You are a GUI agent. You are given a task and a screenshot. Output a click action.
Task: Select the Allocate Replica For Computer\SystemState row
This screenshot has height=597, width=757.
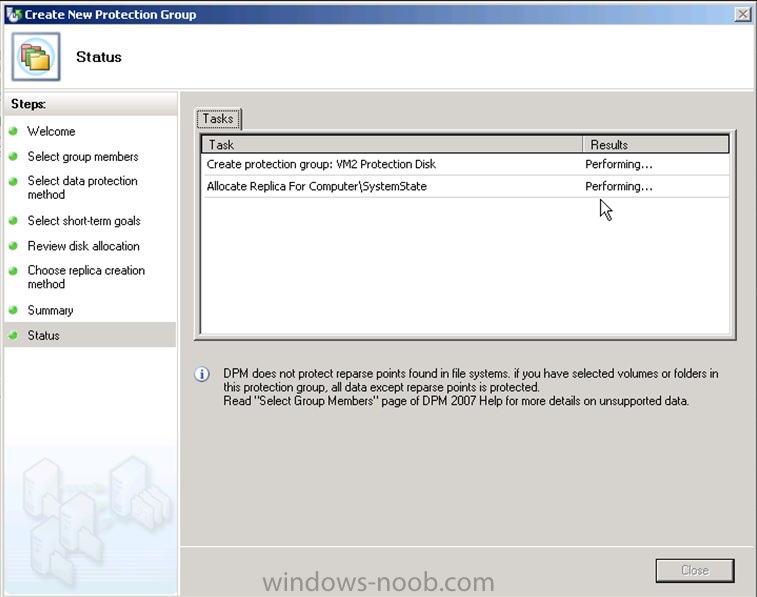[x=465, y=186]
